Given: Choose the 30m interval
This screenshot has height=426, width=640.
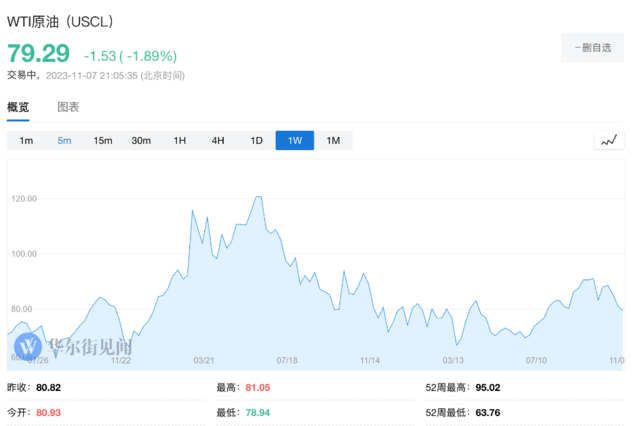Looking at the screenshot, I should pos(141,141).
